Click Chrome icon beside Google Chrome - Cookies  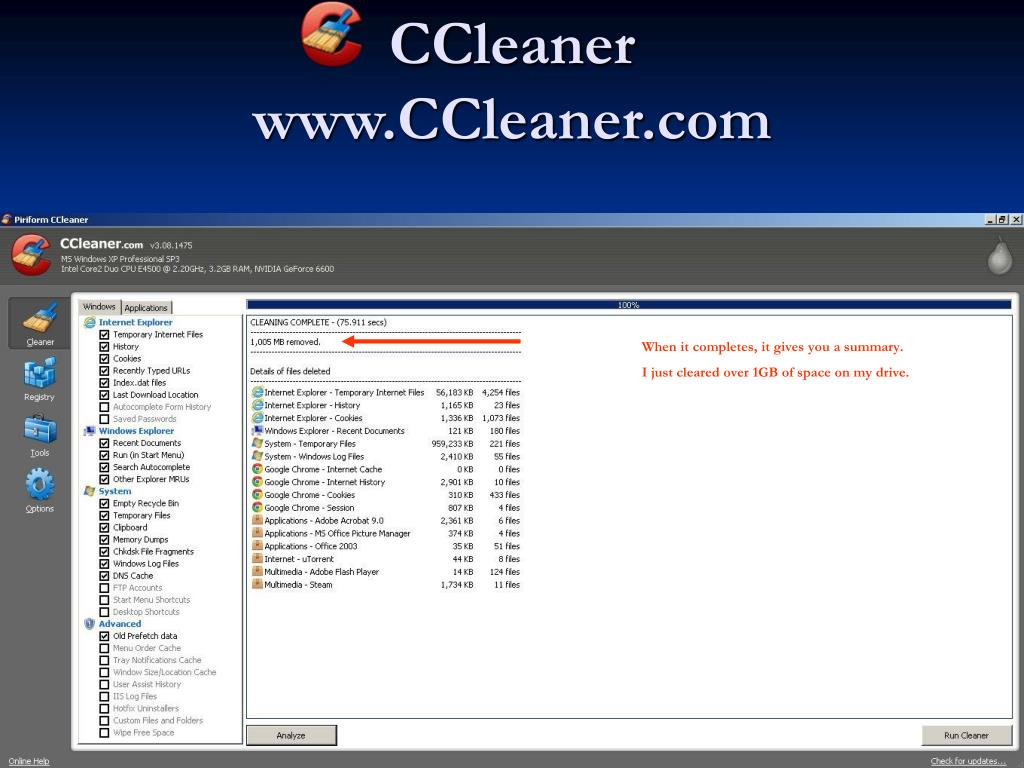tap(257, 494)
